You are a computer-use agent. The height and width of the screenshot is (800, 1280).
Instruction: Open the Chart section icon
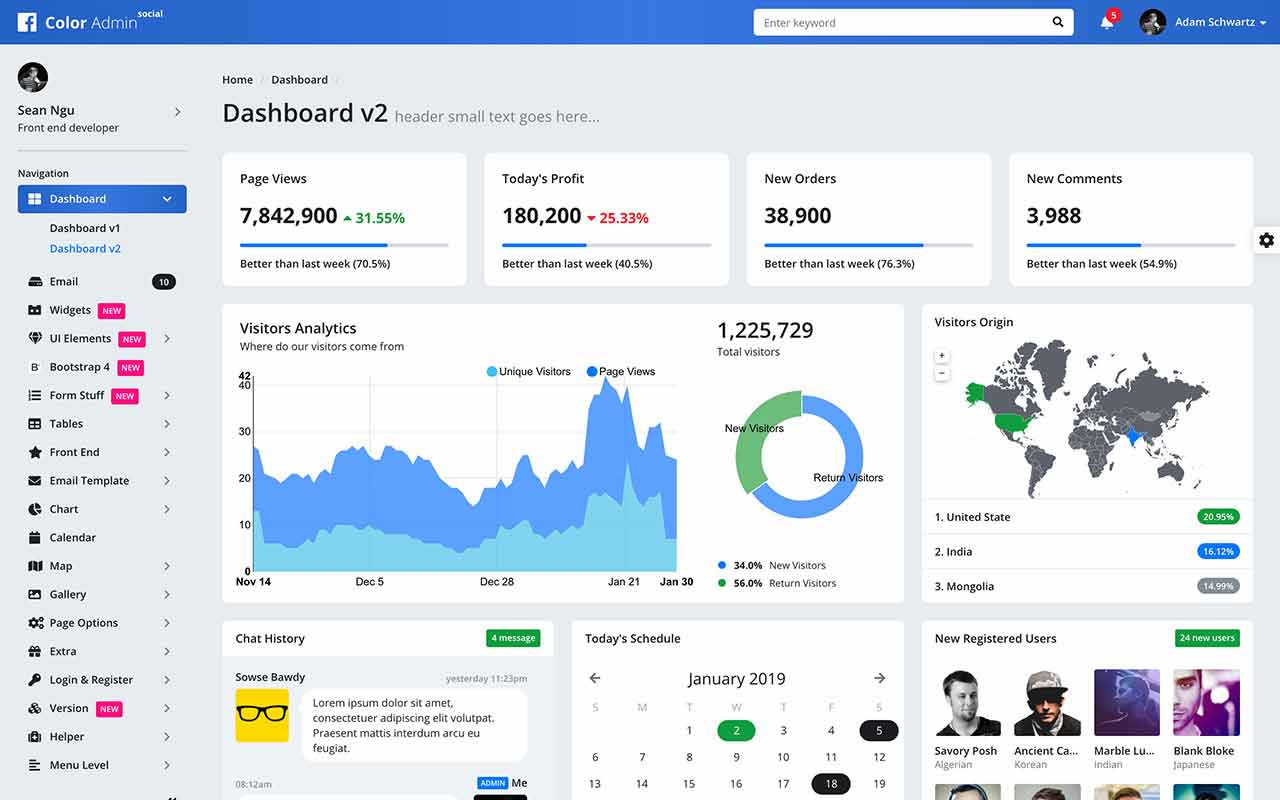tap(33, 509)
